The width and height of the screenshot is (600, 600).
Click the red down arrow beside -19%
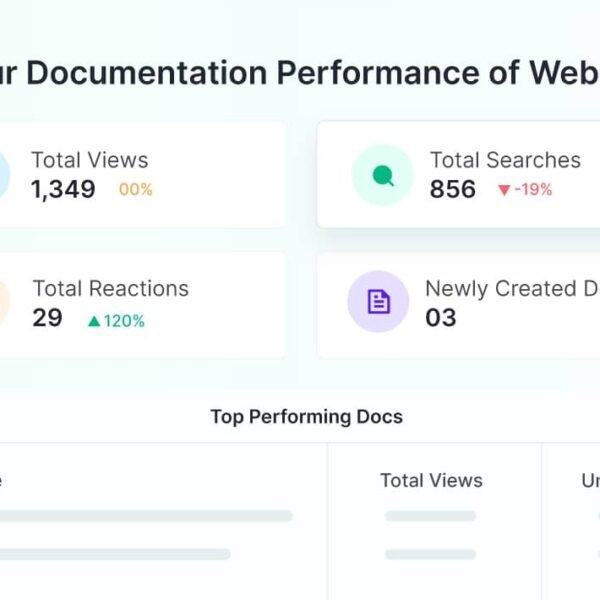pos(504,190)
